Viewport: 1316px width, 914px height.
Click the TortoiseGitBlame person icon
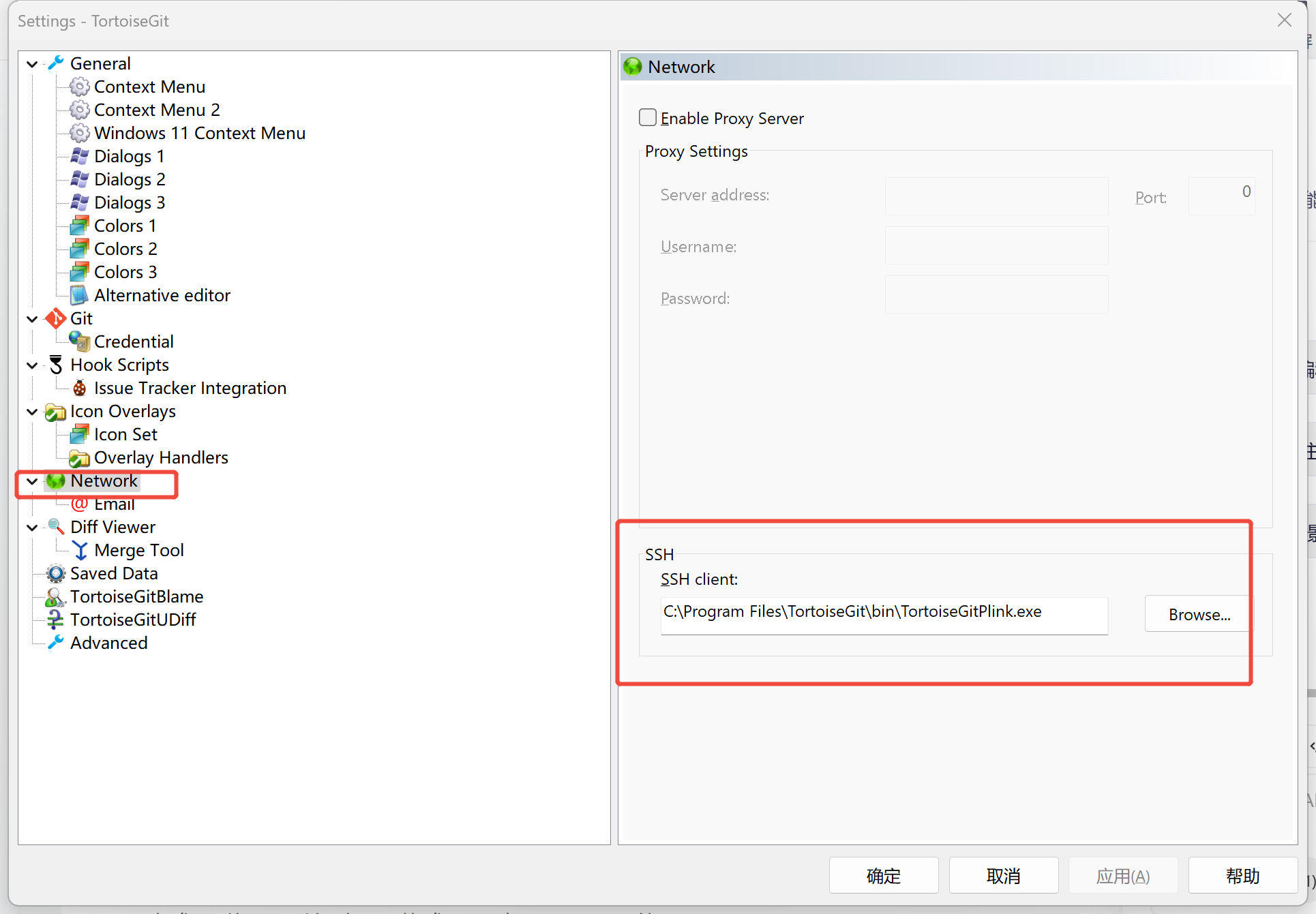55,597
